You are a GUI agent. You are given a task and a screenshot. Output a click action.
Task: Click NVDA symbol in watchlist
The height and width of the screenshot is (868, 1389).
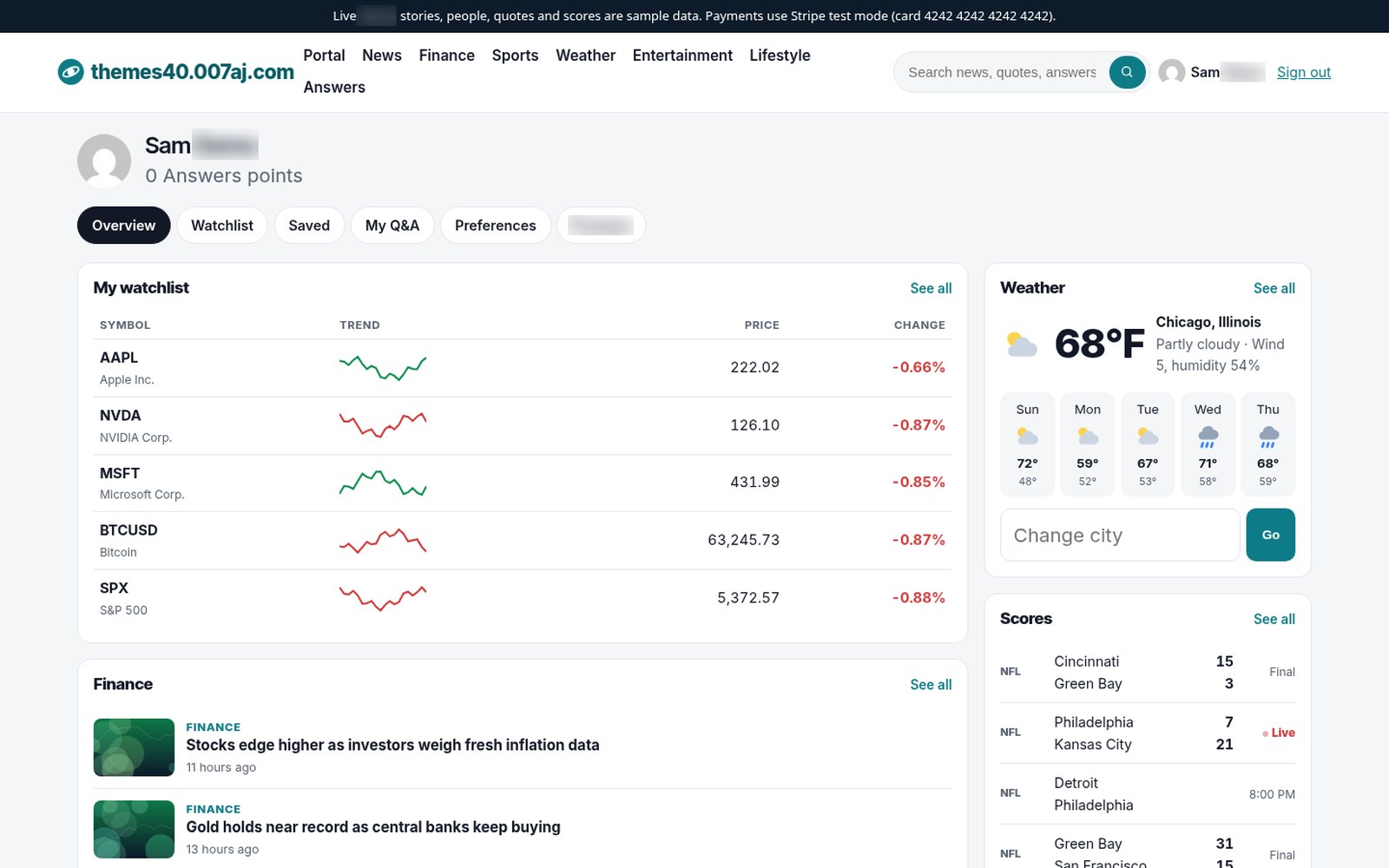[120, 416]
